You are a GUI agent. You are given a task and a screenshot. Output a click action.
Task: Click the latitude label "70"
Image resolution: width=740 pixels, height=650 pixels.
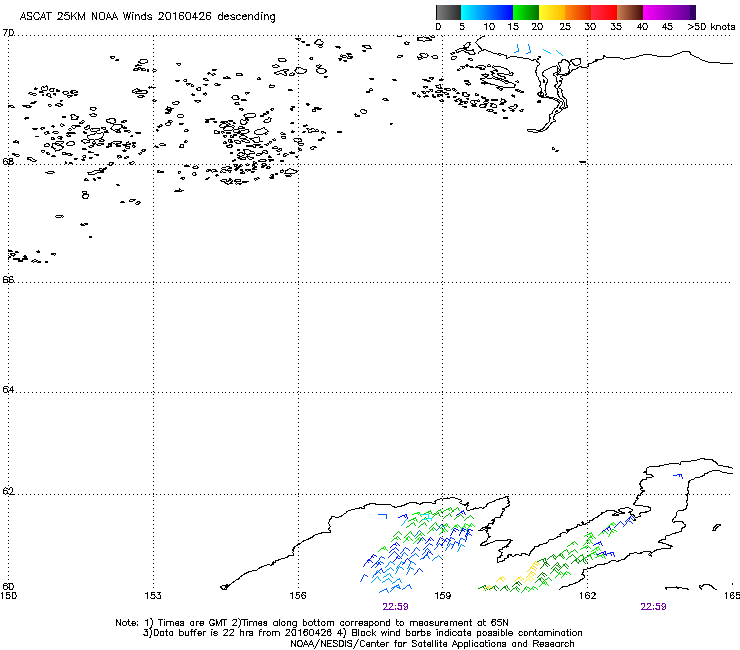8,33
